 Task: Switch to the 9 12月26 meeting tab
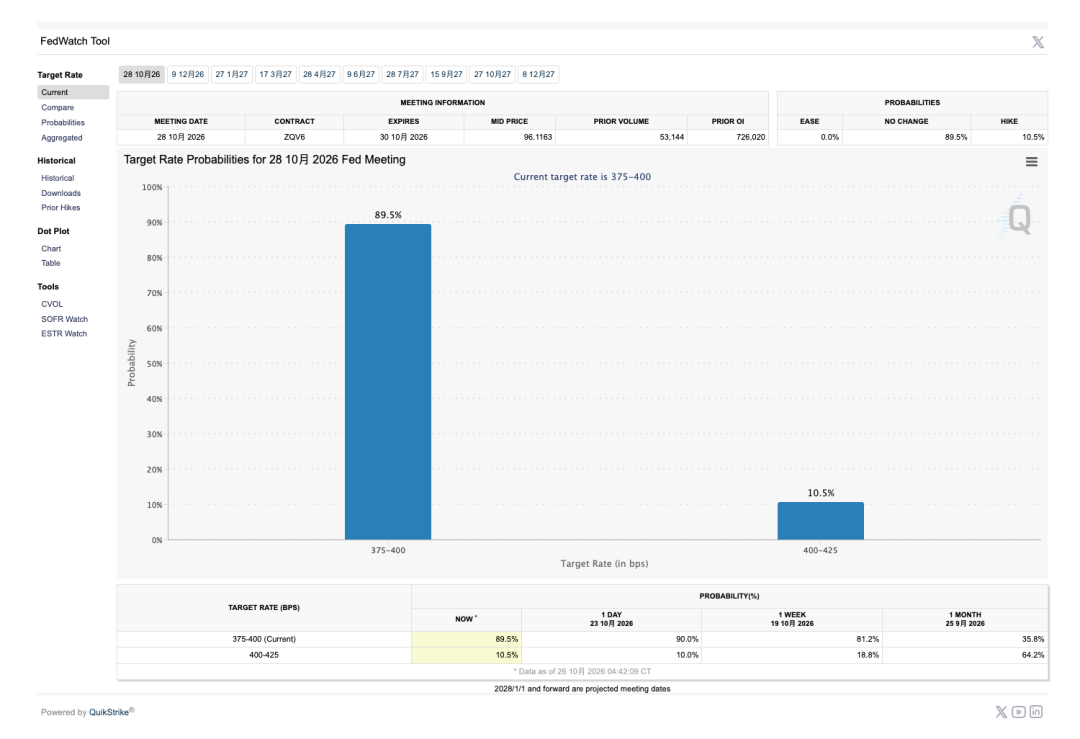[x=188, y=74]
